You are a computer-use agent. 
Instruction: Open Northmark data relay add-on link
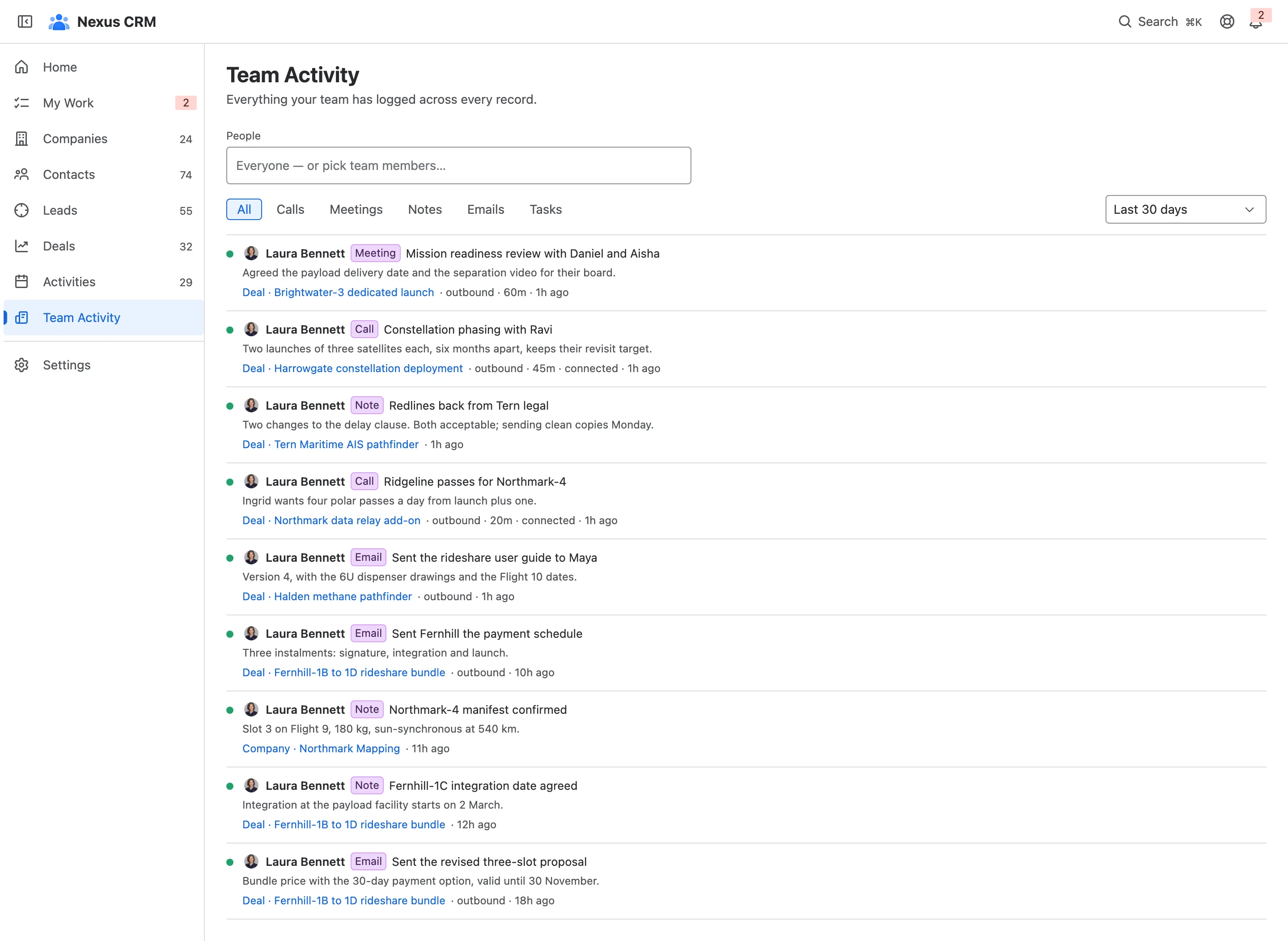tap(331, 521)
